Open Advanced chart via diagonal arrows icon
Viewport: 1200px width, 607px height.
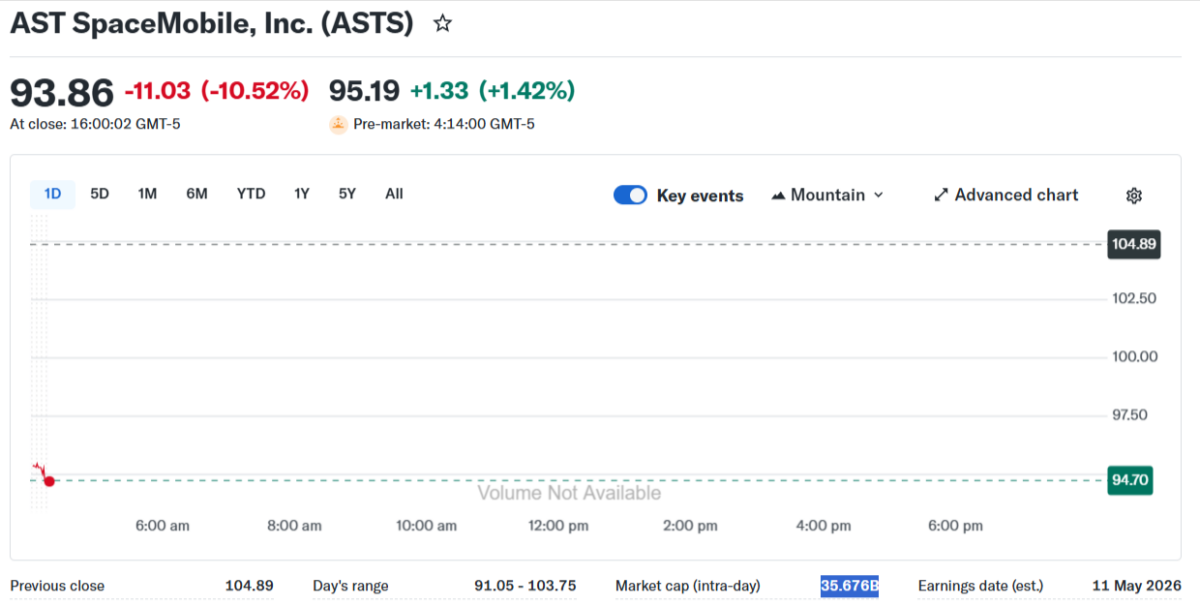point(941,195)
